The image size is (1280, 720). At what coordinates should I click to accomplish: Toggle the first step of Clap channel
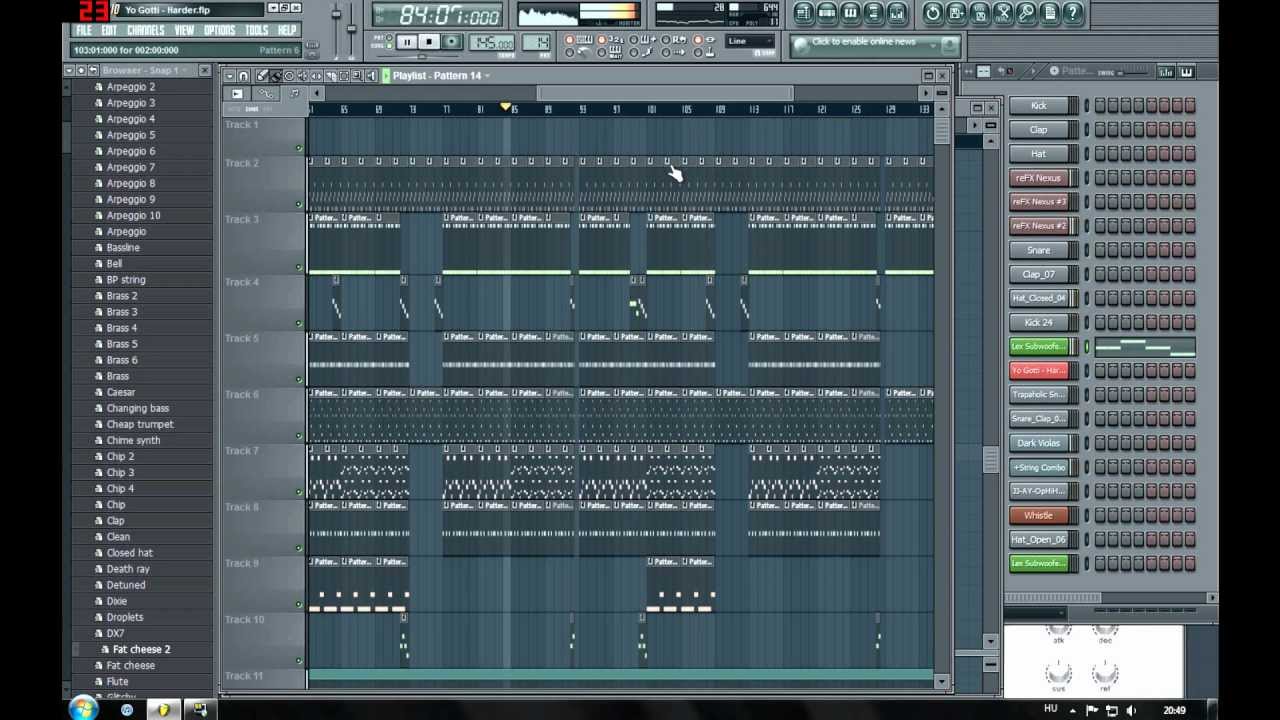click(1100, 129)
